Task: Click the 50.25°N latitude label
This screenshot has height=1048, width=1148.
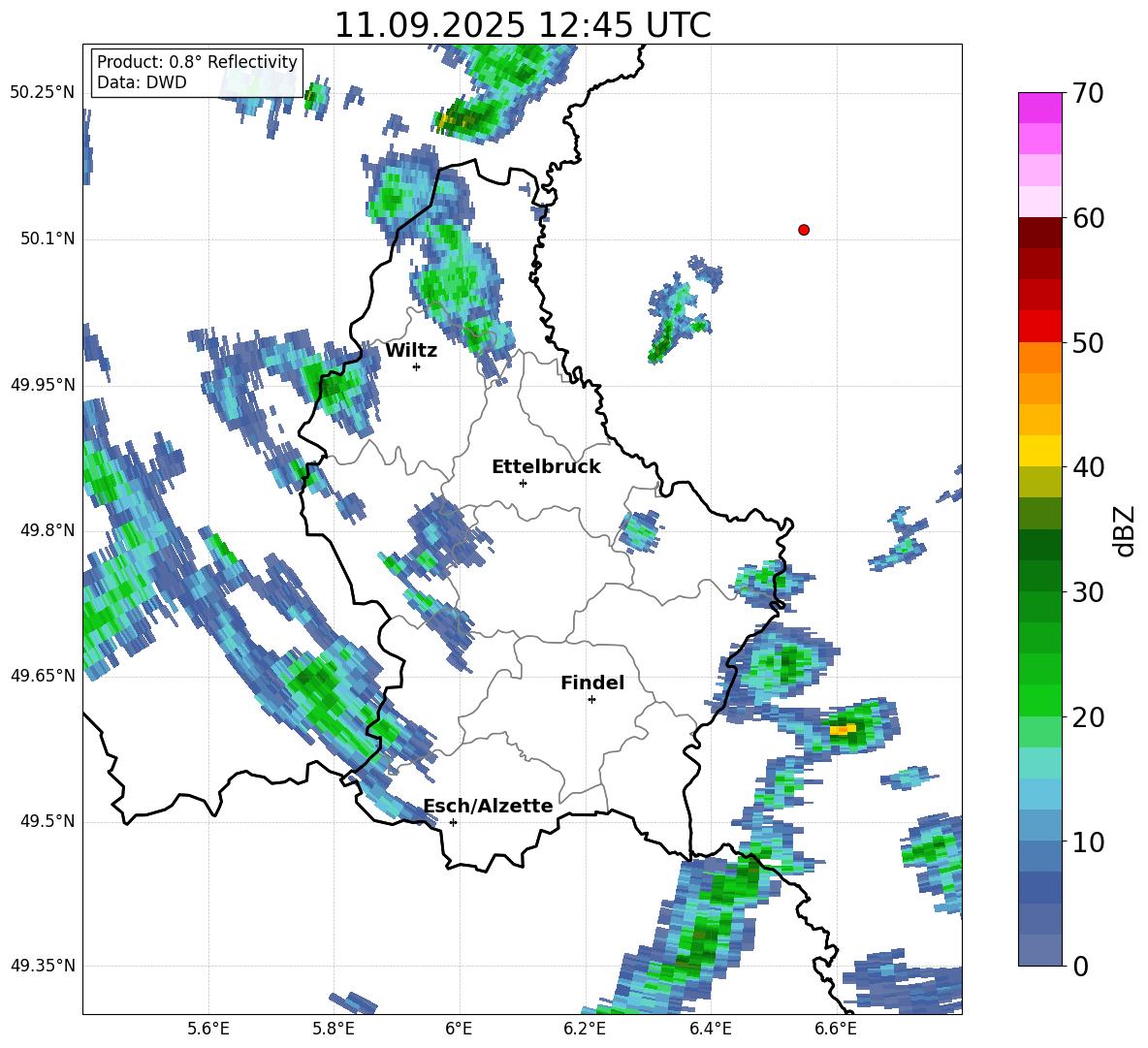Action: point(43,92)
